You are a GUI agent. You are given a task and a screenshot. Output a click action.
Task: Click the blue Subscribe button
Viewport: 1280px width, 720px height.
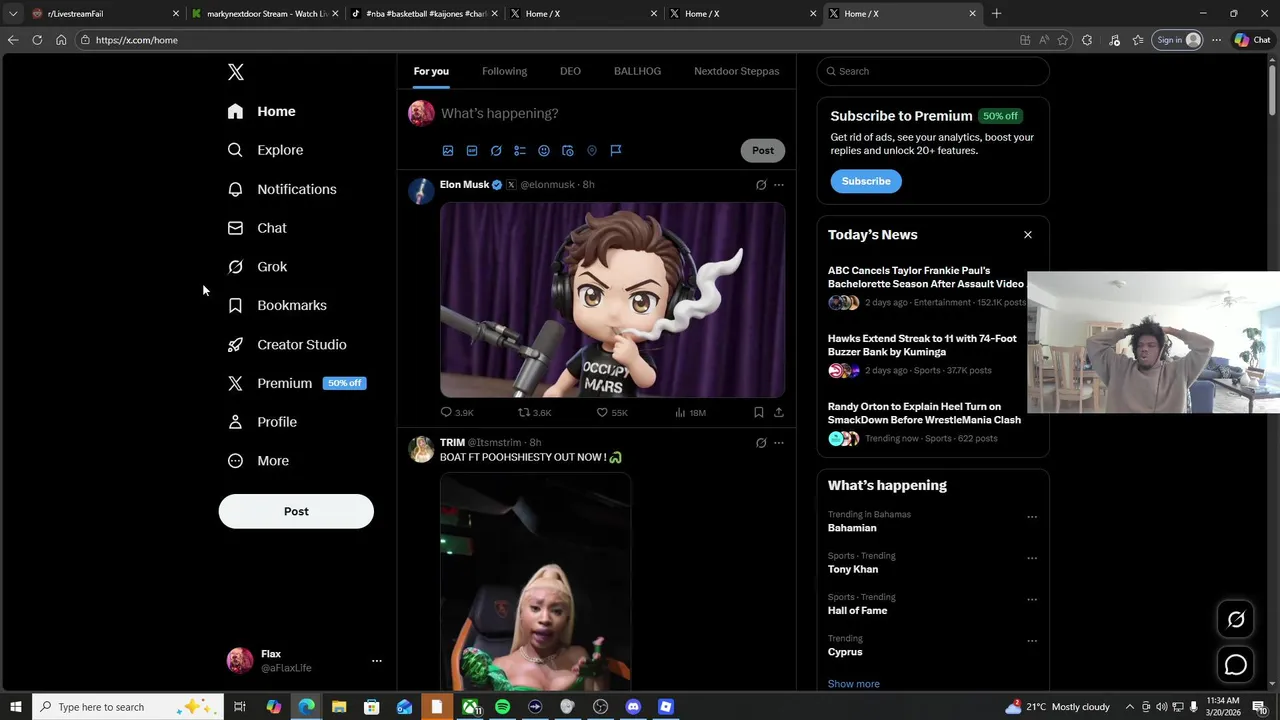(866, 181)
